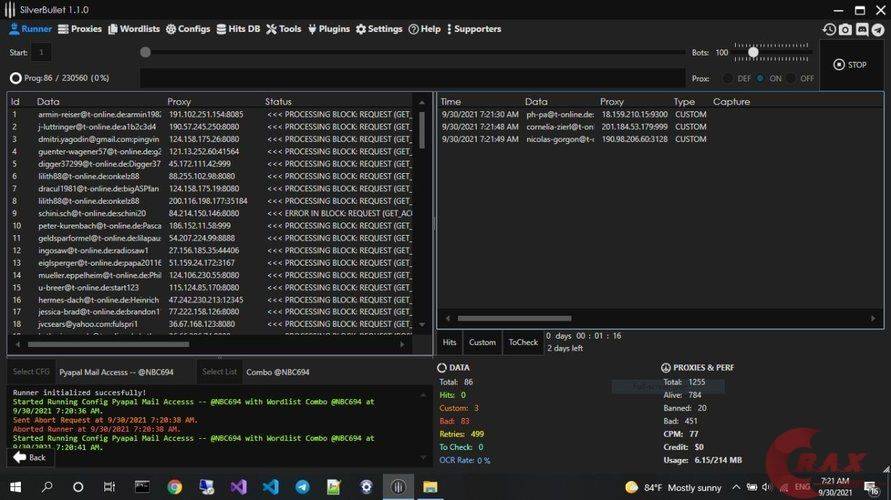
Task: Click the Back button
Action: [30, 457]
